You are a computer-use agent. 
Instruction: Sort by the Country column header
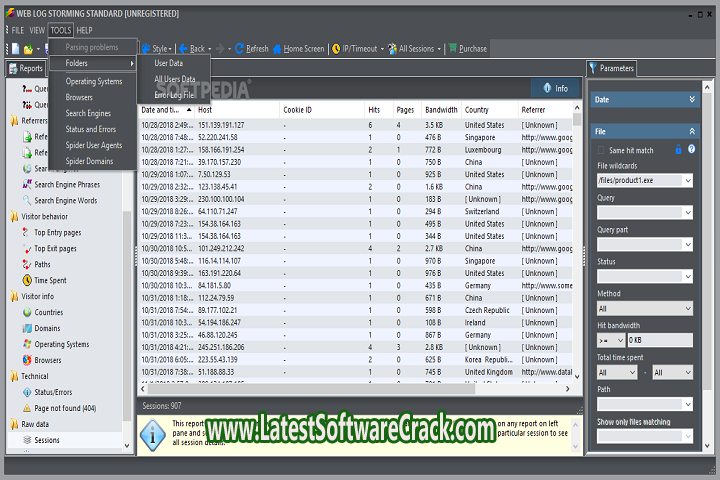[x=489, y=110]
